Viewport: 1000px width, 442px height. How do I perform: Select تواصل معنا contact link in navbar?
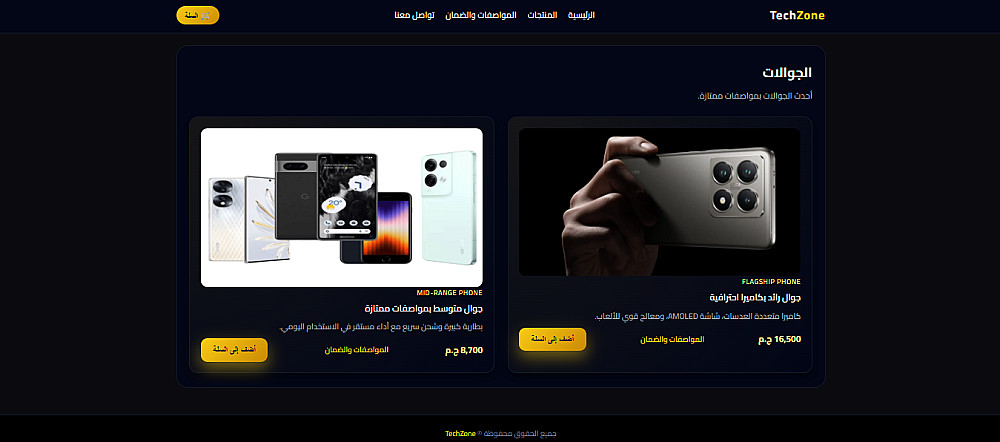pyautogui.click(x=415, y=15)
